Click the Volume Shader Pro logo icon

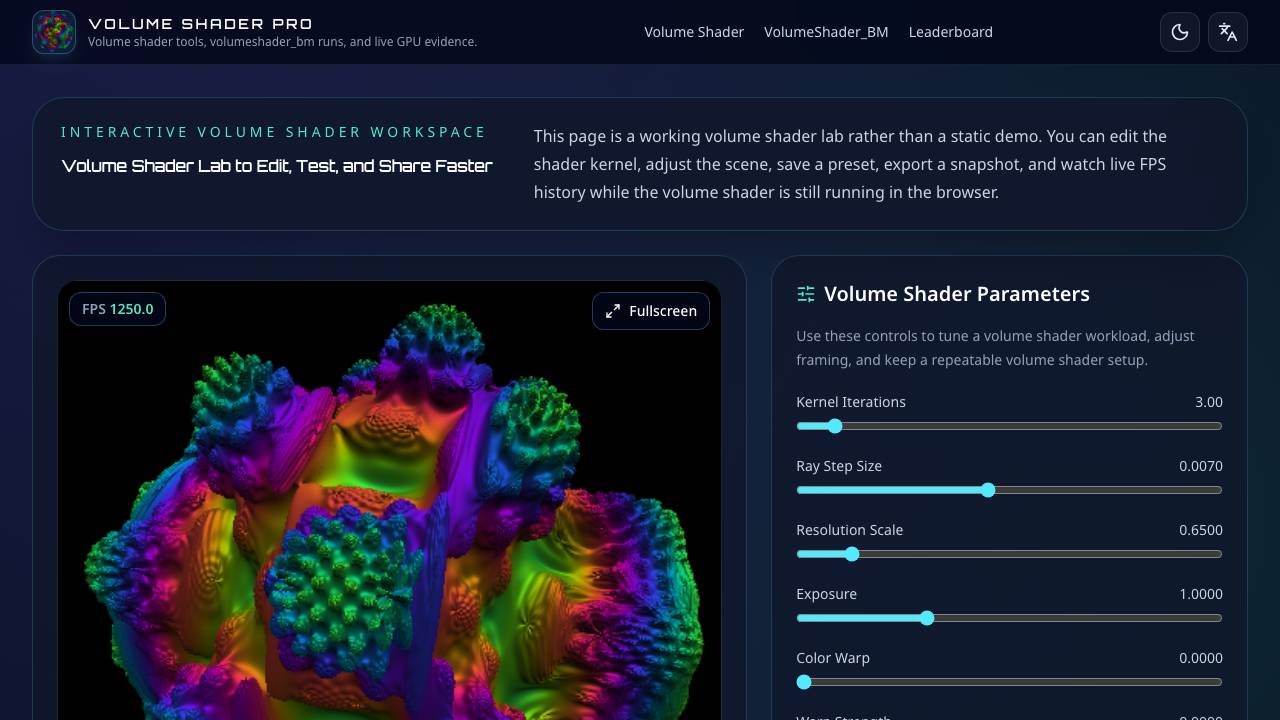[x=54, y=32]
